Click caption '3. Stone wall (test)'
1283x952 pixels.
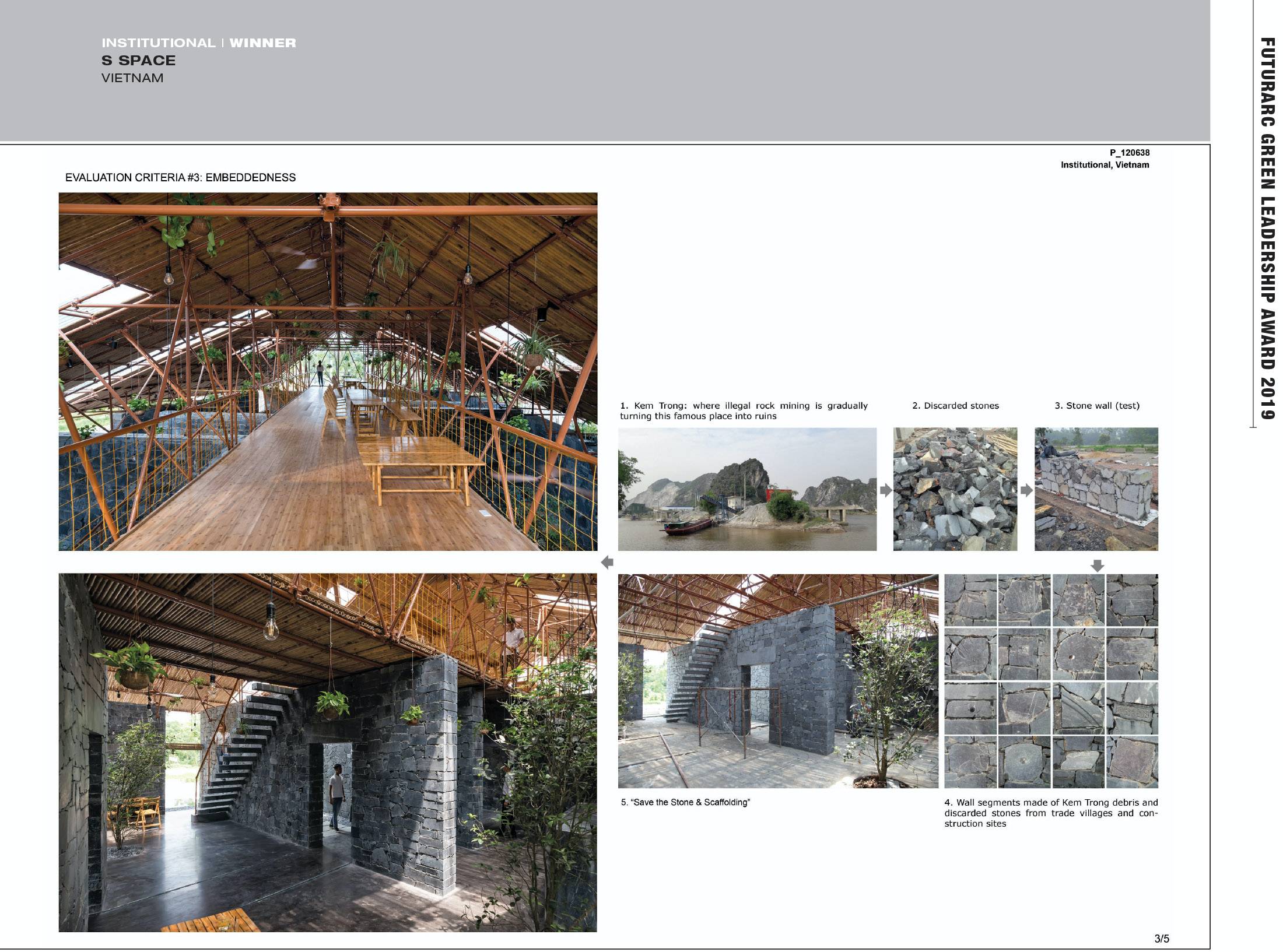tap(1097, 406)
